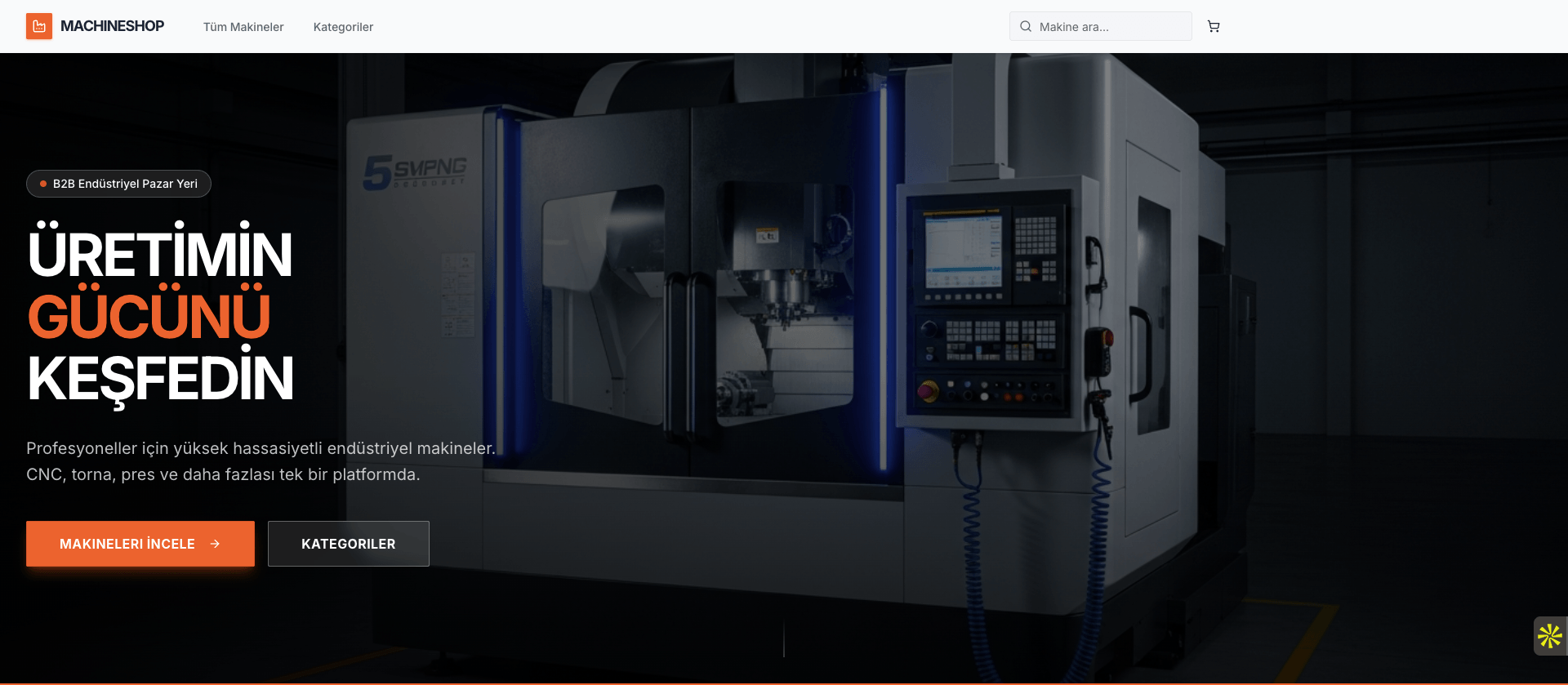Click the search magnifier icon
The image size is (1568, 685).
click(1026, 26)
